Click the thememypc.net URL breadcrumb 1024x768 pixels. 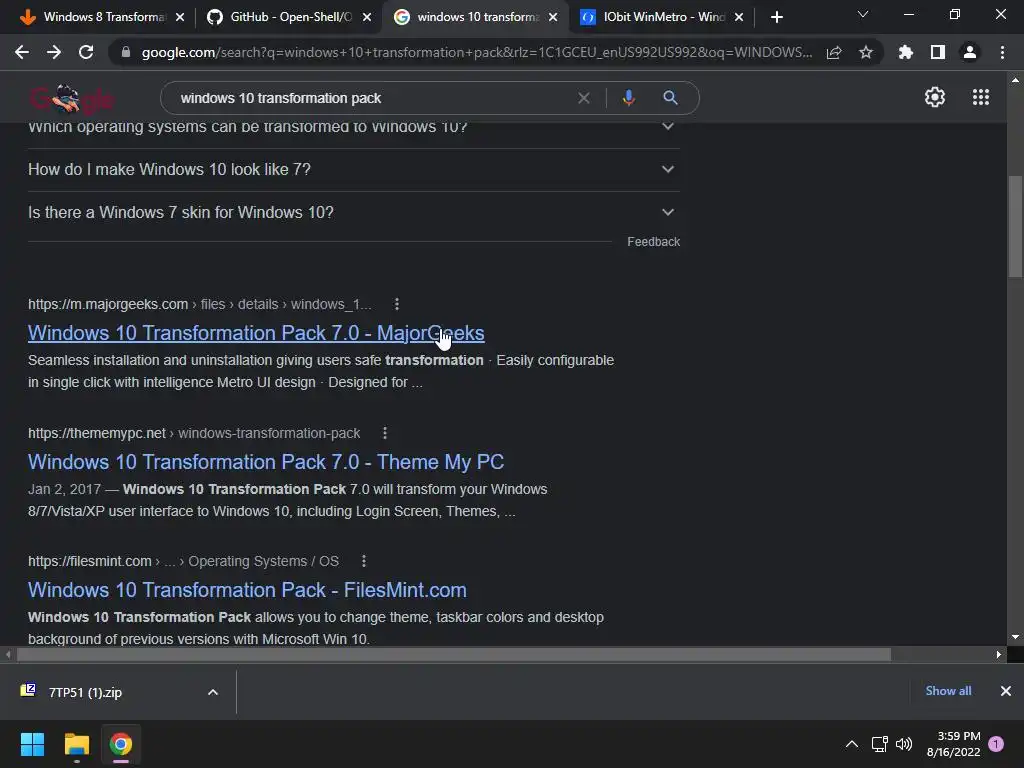point(194,433)
